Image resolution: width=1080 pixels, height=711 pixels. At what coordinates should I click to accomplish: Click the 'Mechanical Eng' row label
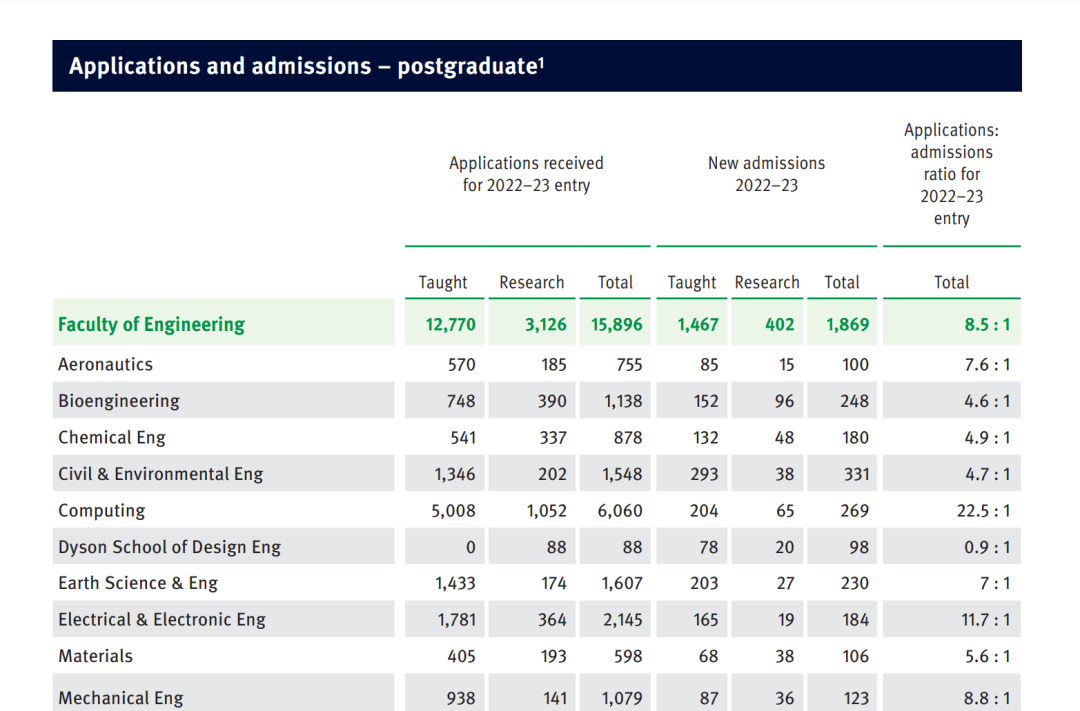[121, 698]
